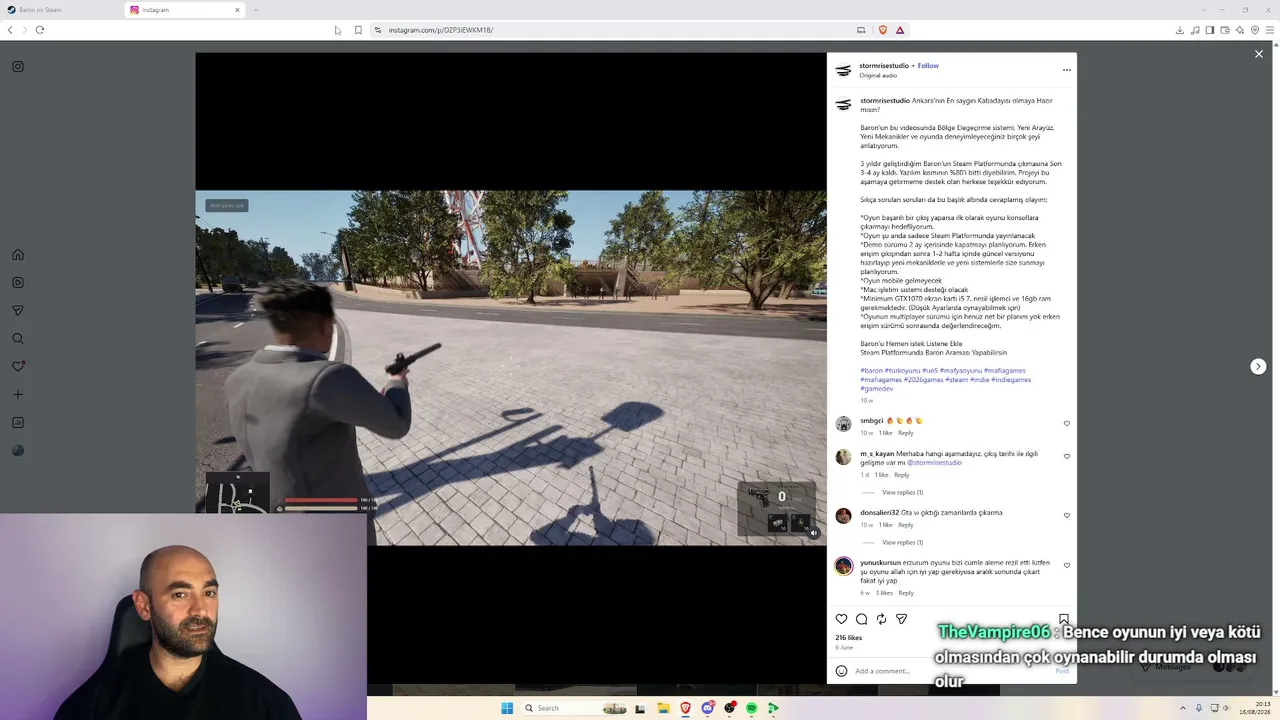1280x720 pixels.
Task: Open emoji picker in comment box
Action: 841,671
